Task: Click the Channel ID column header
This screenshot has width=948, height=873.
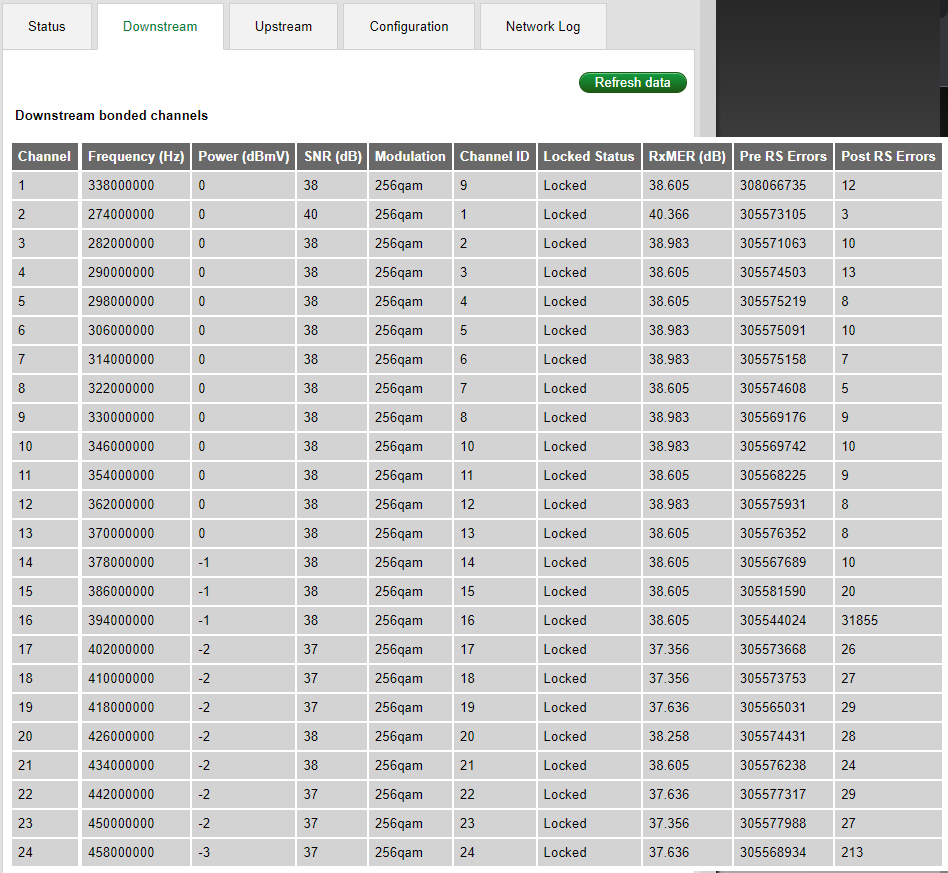Action: coord(494,156)
